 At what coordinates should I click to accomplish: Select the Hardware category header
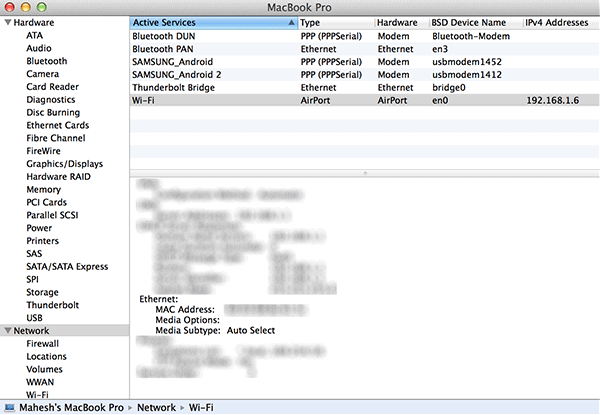click(34, 23)
